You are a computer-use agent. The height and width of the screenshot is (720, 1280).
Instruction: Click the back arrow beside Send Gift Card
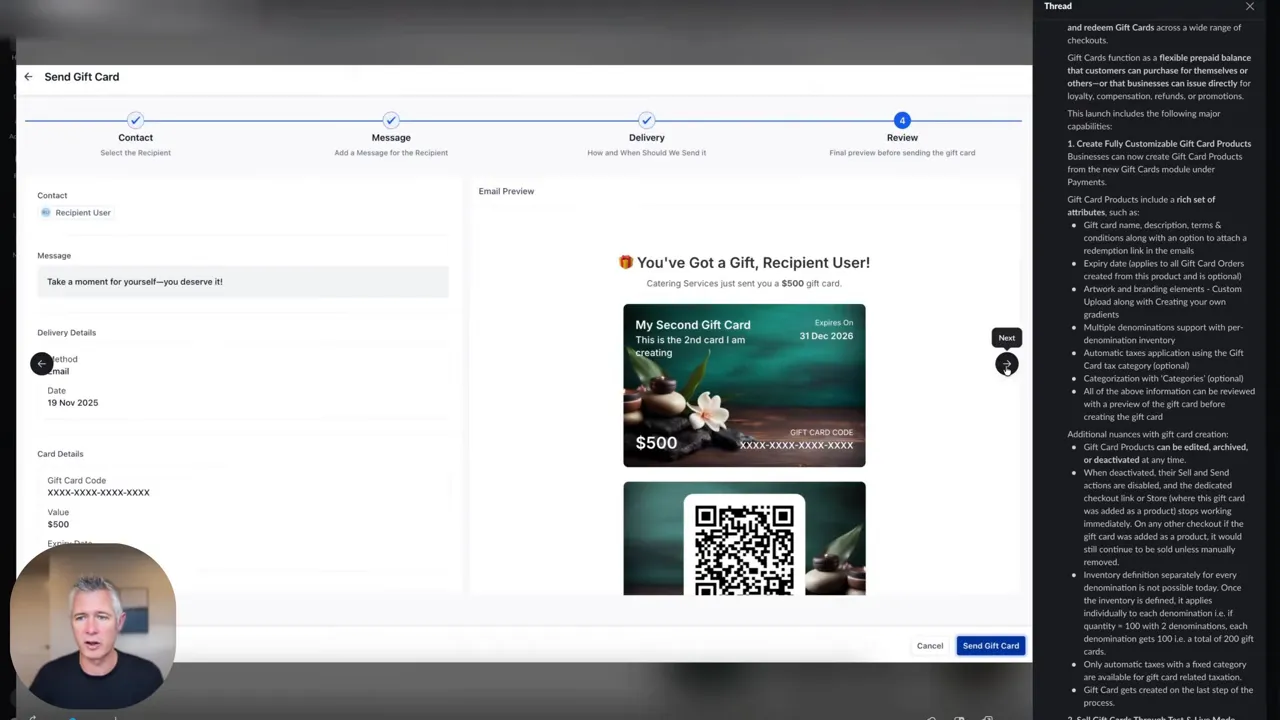tap(28, 76)
